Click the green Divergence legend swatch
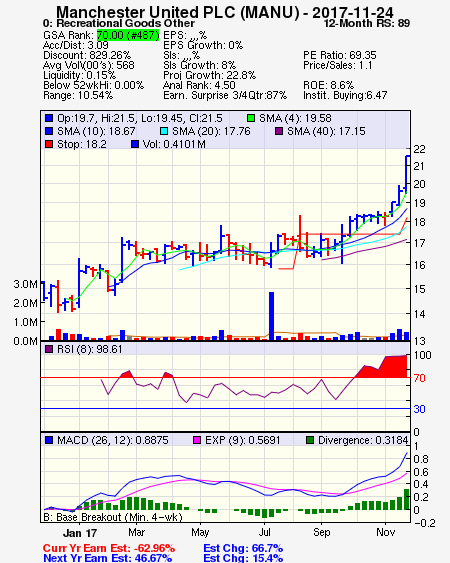Screen dimensions: 450x563 (x=310, y=440)
